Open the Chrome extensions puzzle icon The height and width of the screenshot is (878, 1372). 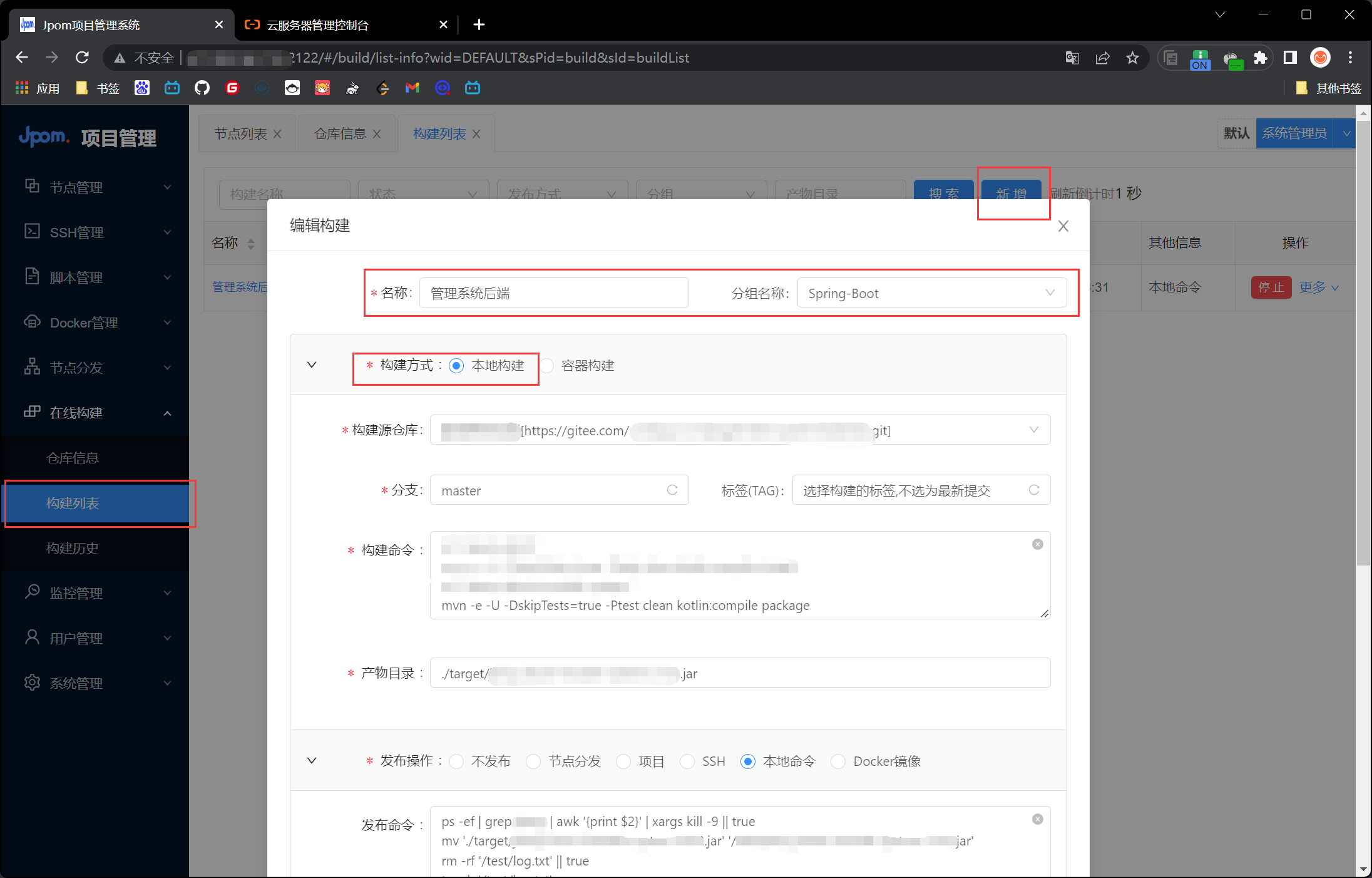coord(1260,58)
